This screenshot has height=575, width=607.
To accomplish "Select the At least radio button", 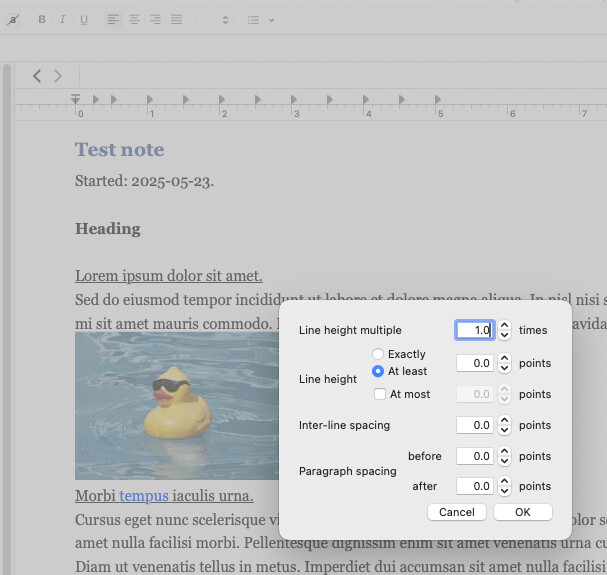I will 377,371.
